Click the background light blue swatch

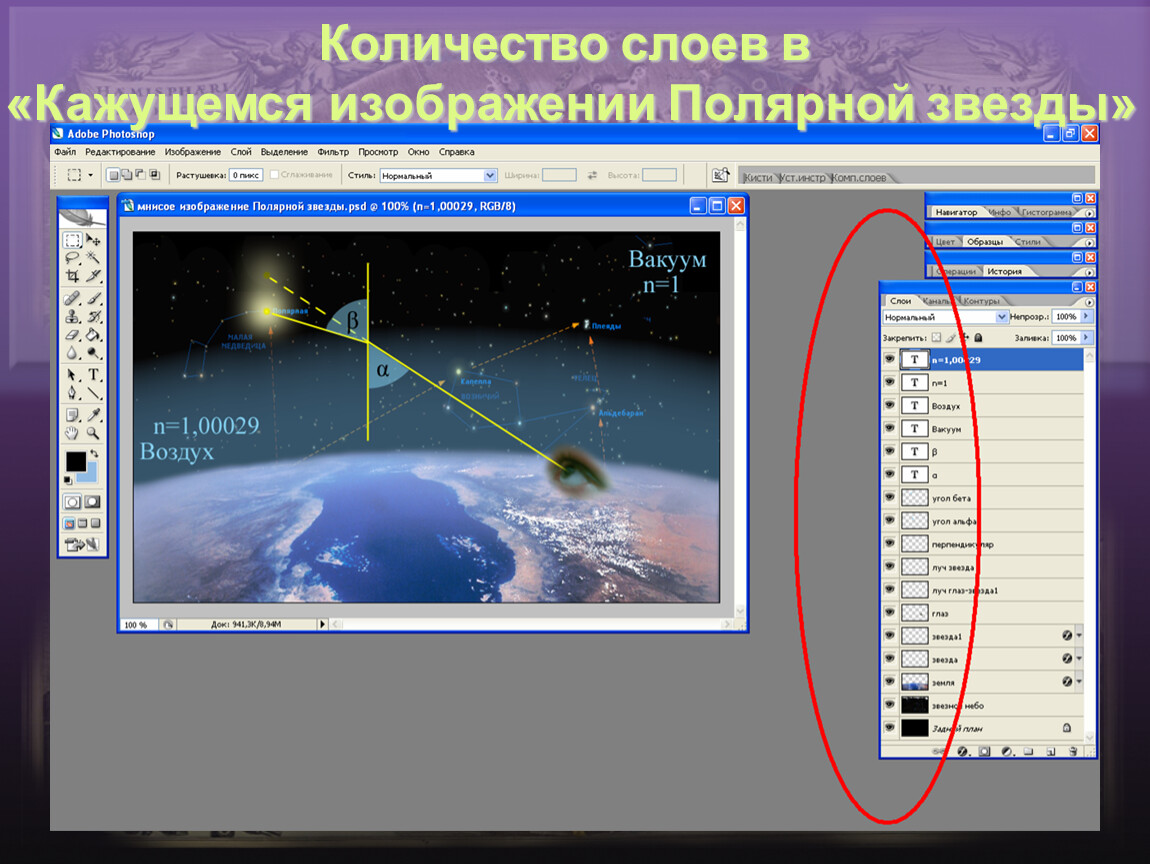click(x=89, y=475)
